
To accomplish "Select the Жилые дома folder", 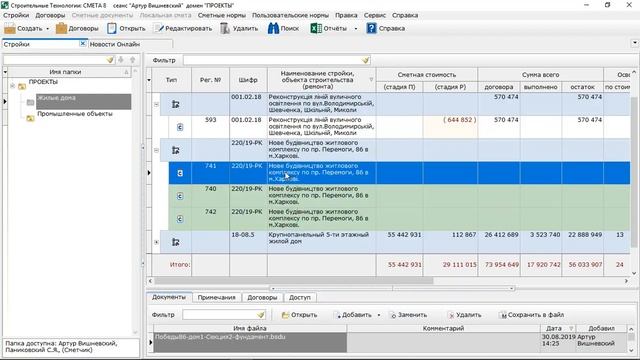I will click(x=84, y=102).
